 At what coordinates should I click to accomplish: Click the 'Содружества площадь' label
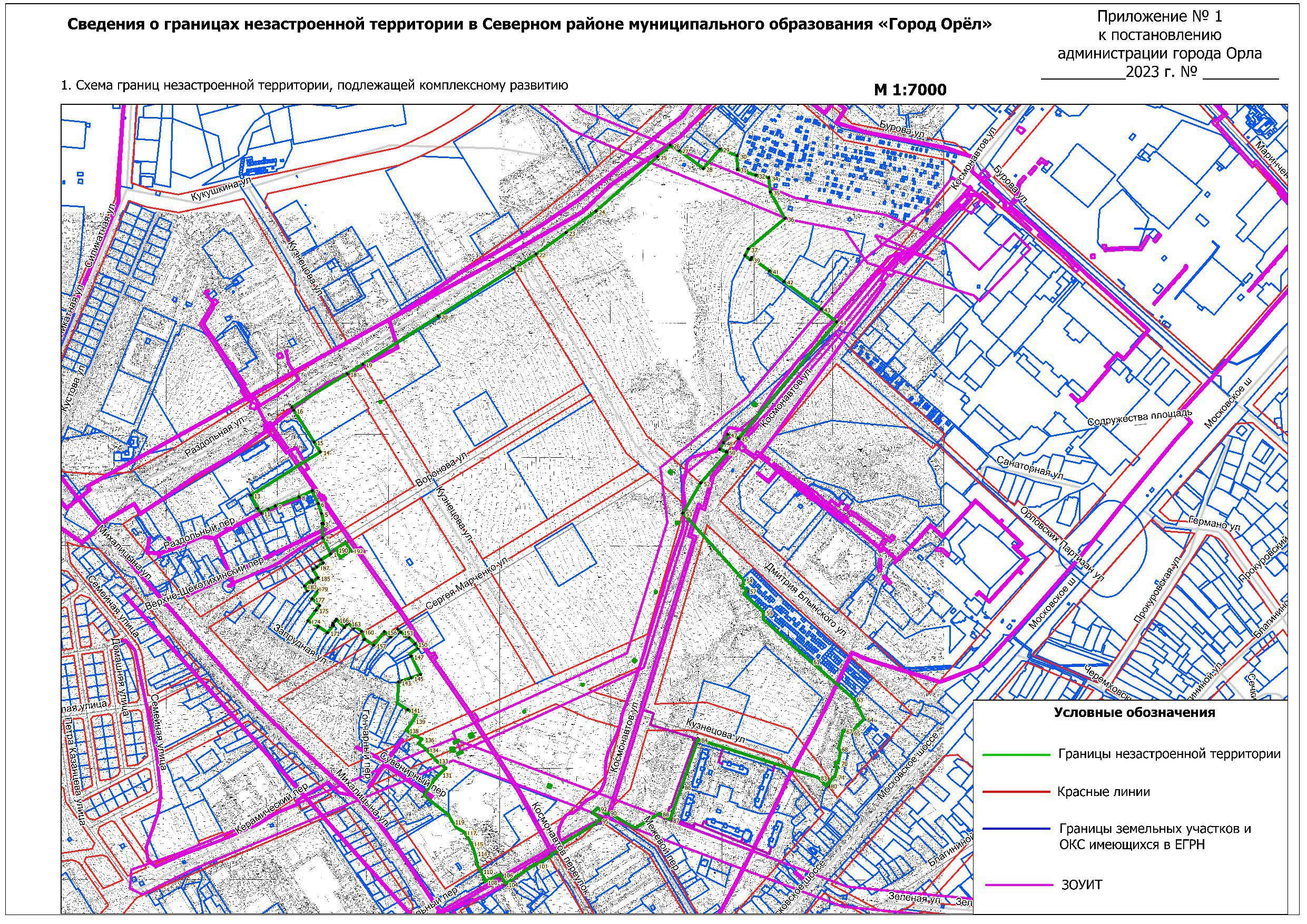coord(1139,417)
